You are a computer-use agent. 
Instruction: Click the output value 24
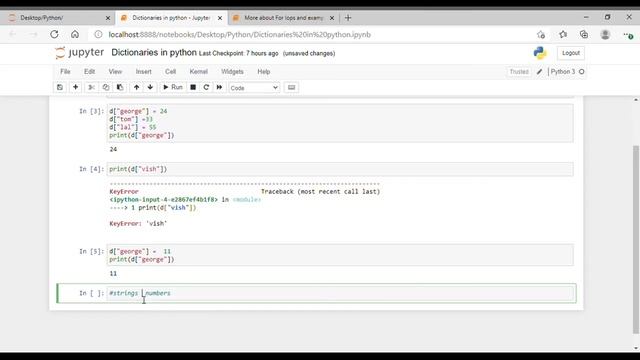[113, 149]
